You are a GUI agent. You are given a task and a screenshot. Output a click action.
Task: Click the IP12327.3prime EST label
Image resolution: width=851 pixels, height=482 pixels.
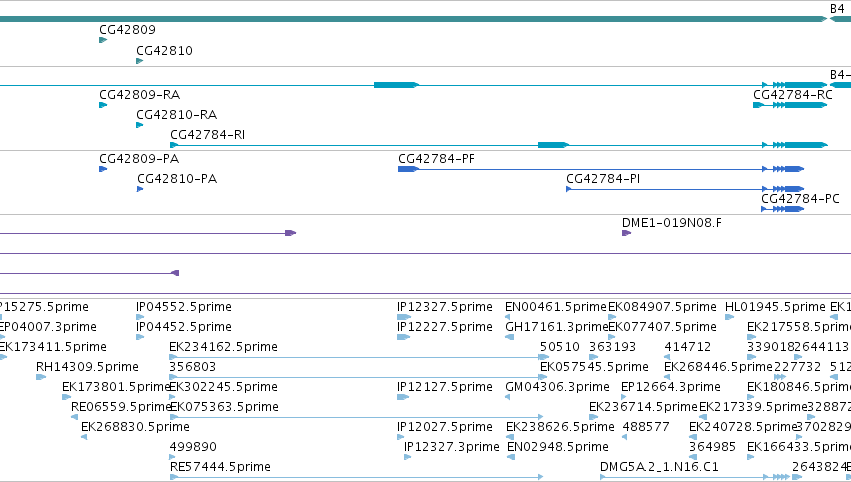click(452, 447)
